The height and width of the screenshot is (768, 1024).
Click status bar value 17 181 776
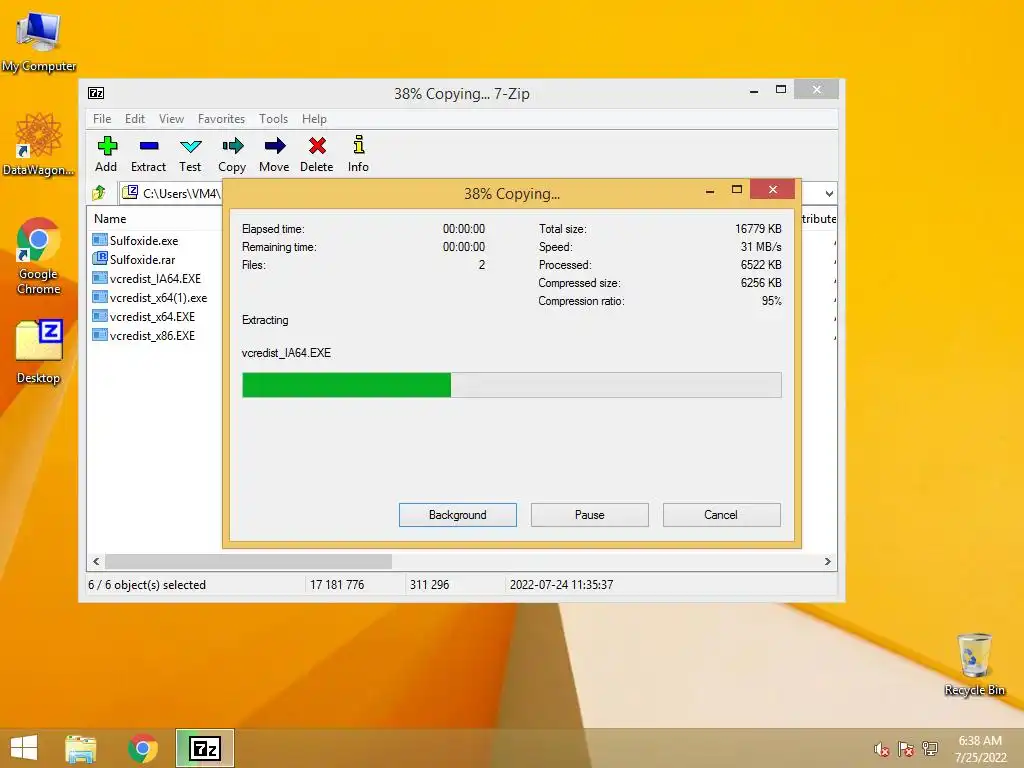click(x=337, y=584)
